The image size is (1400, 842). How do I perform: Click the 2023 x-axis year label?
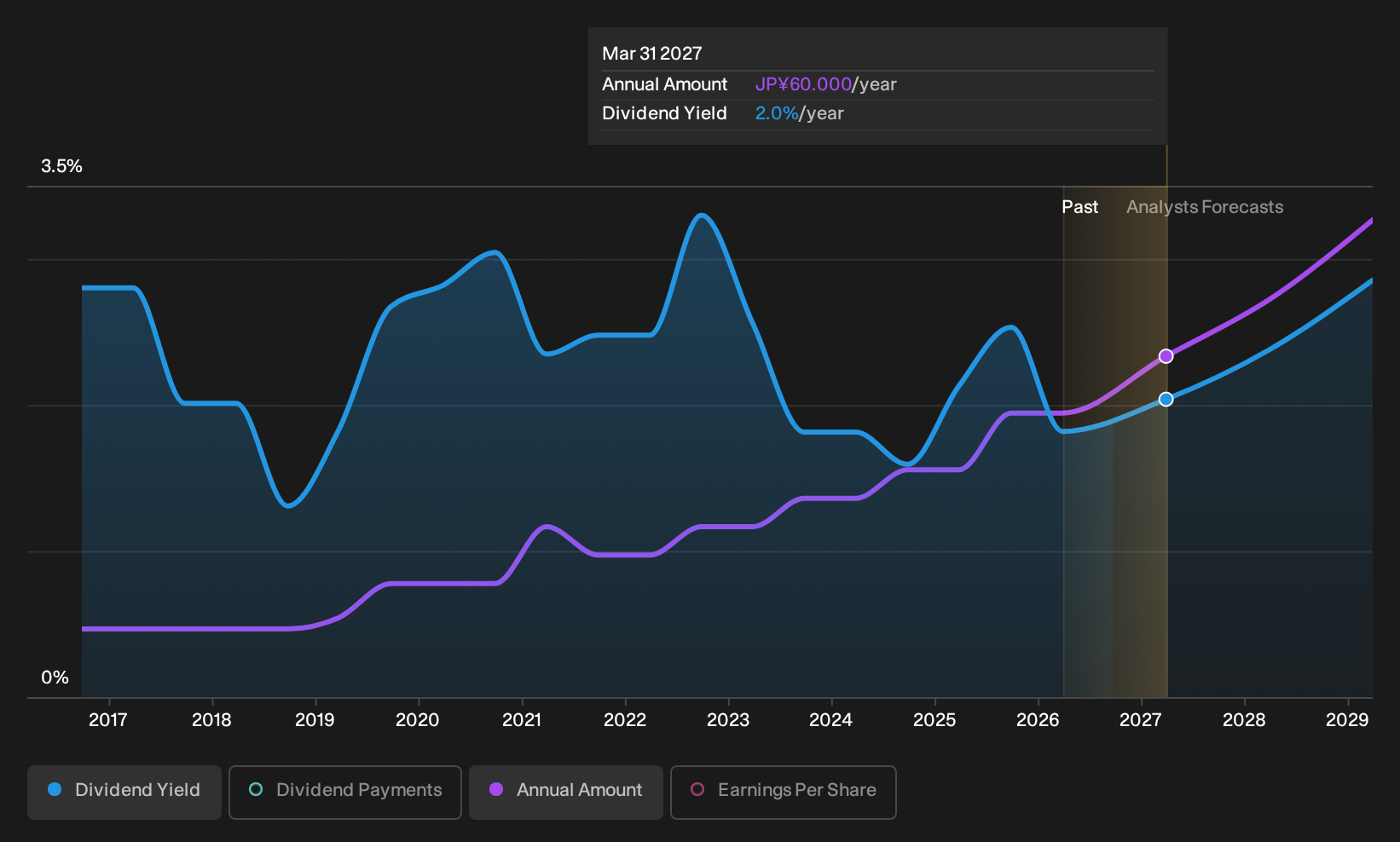tap(728, 720)
